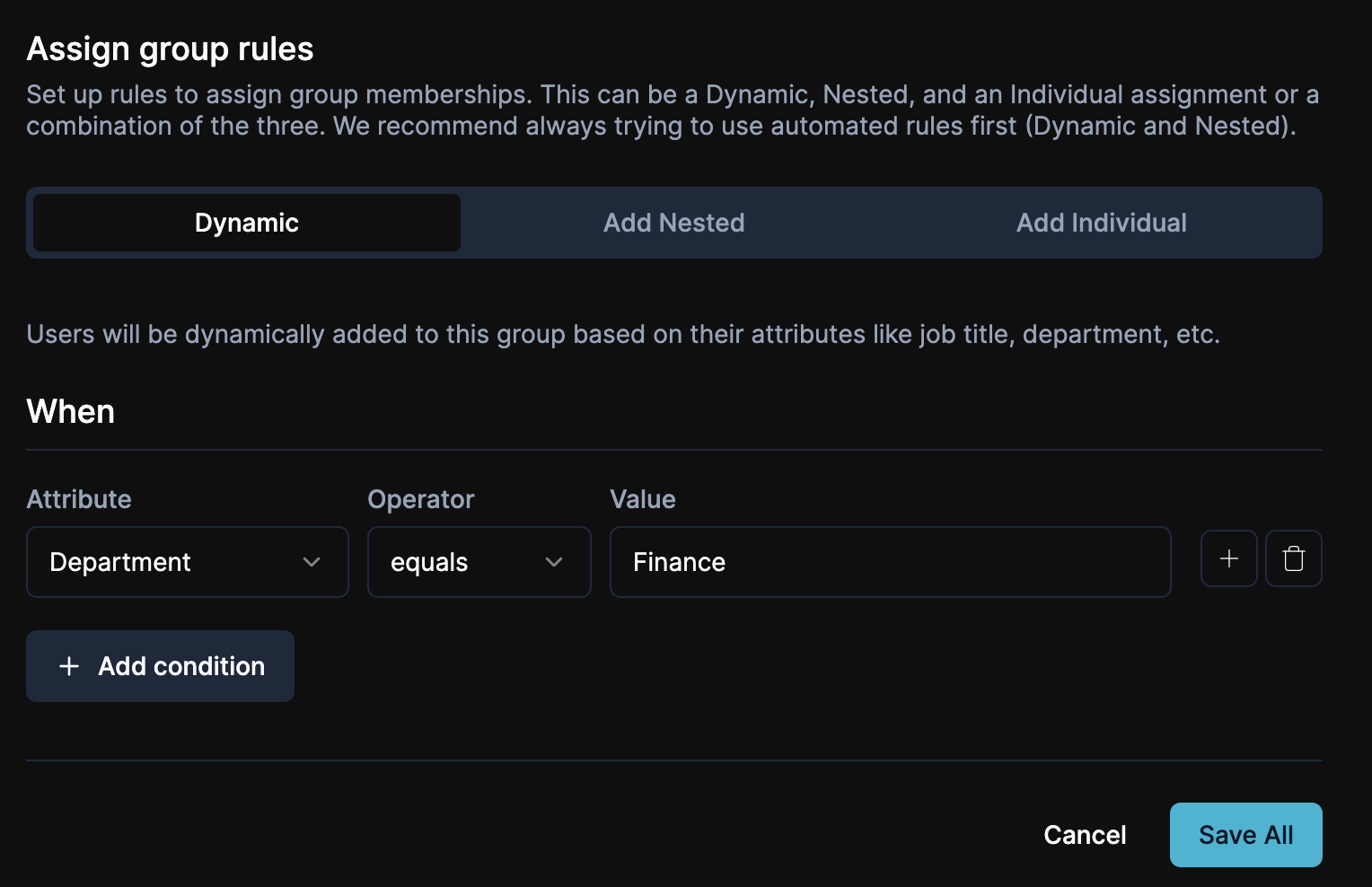Select the Add Individual tab

(x=1101, y=223)
